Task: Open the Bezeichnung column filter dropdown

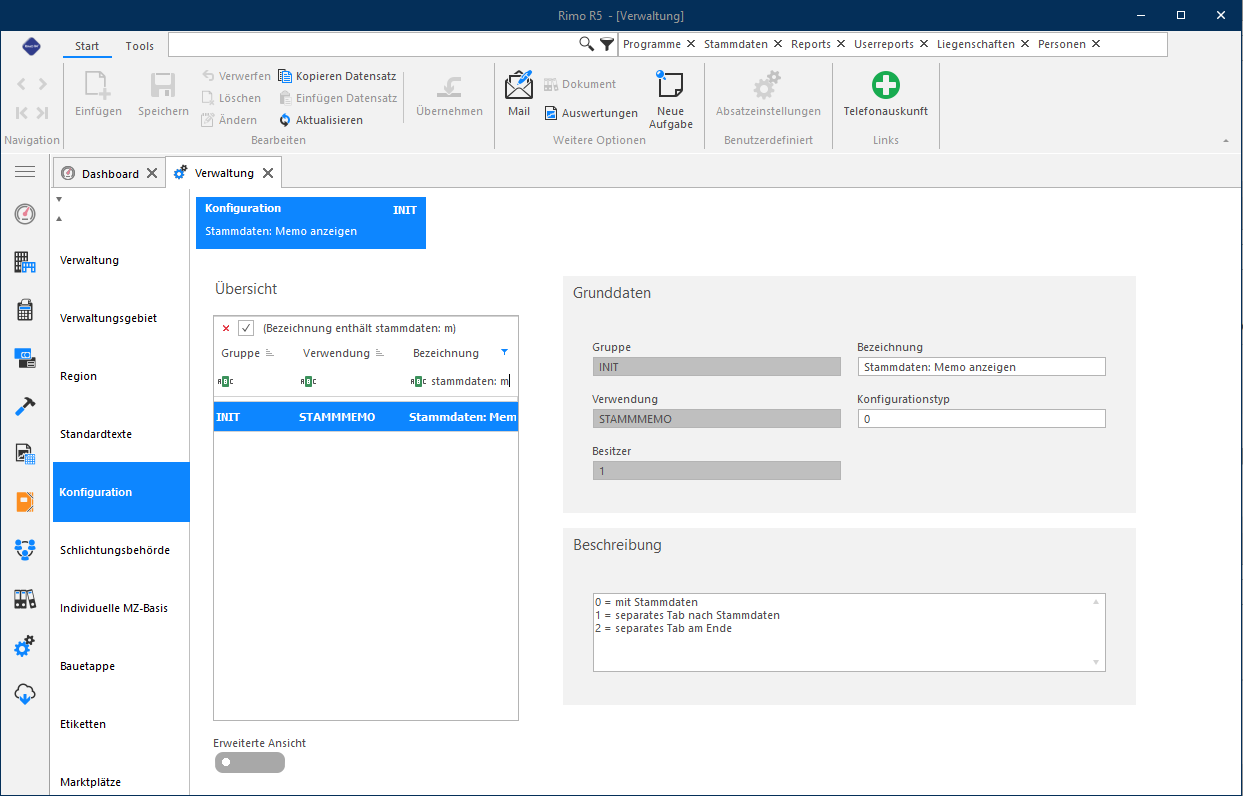Action: click(x=504, y=352)
